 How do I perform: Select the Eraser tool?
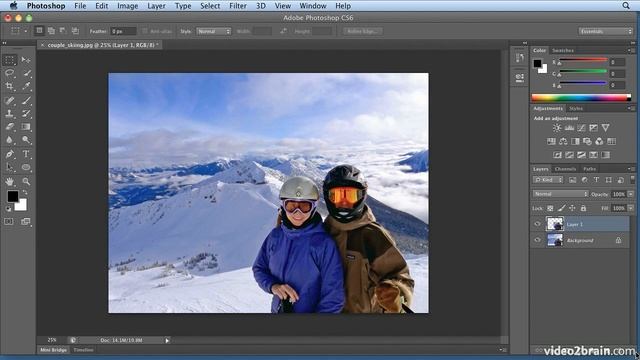[10, 127]
